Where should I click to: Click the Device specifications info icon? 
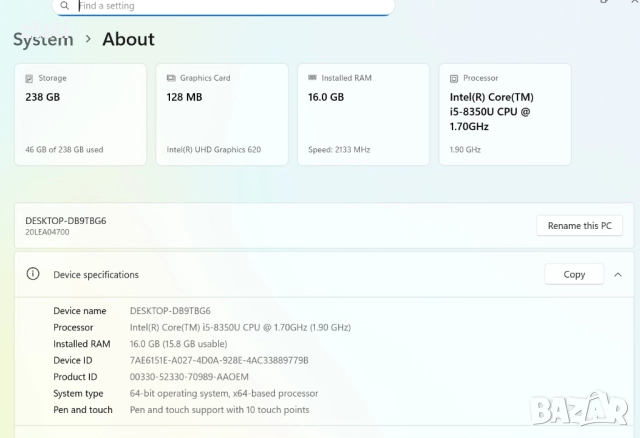pyautogui.click(x=33, y=274)
